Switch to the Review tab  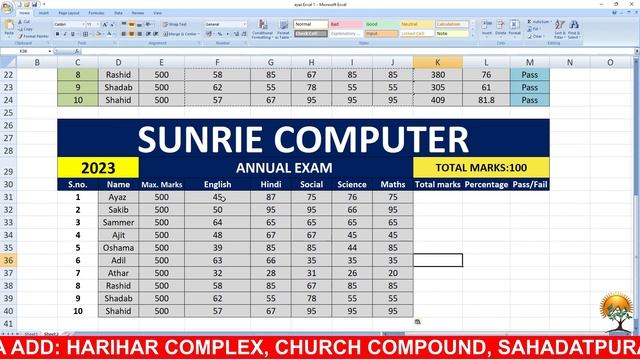tap(138, 13)
